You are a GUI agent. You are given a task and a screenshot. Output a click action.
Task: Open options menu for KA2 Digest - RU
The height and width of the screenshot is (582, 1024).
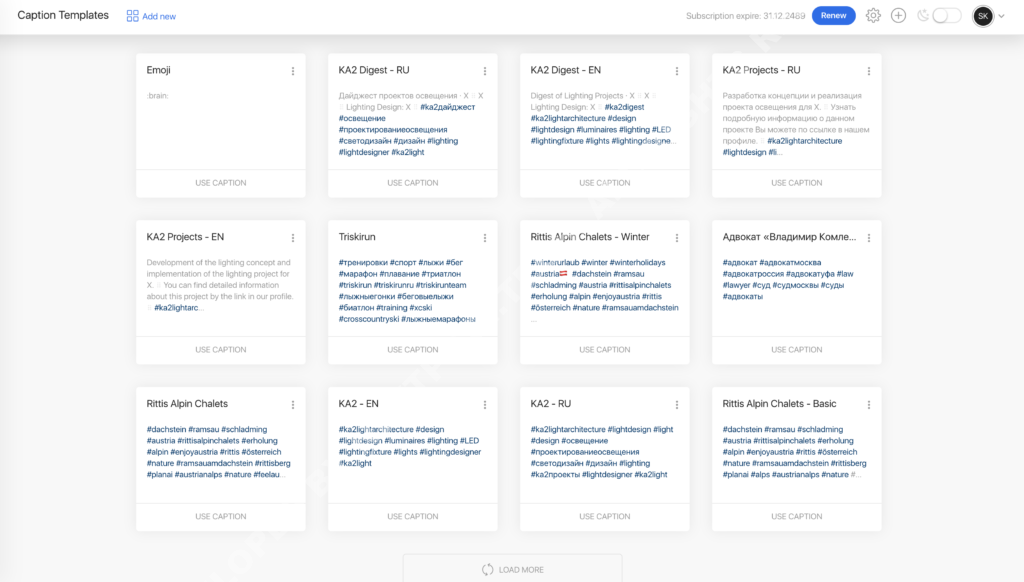point(485,71)
